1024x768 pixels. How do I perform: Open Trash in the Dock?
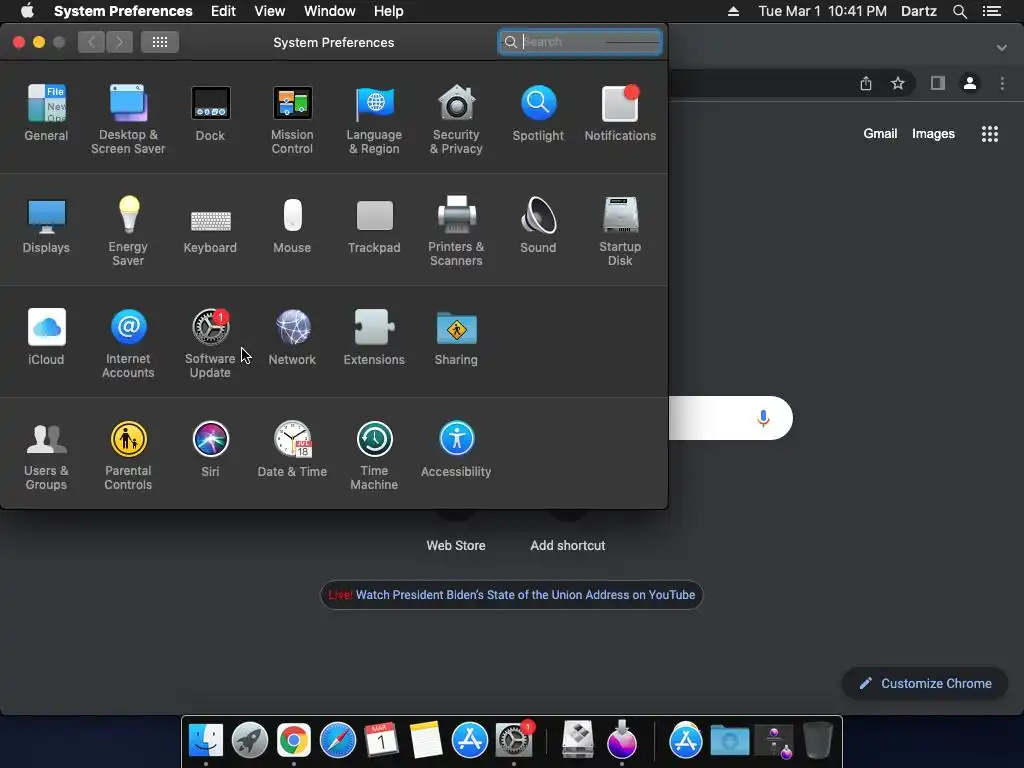coord(818,741)
